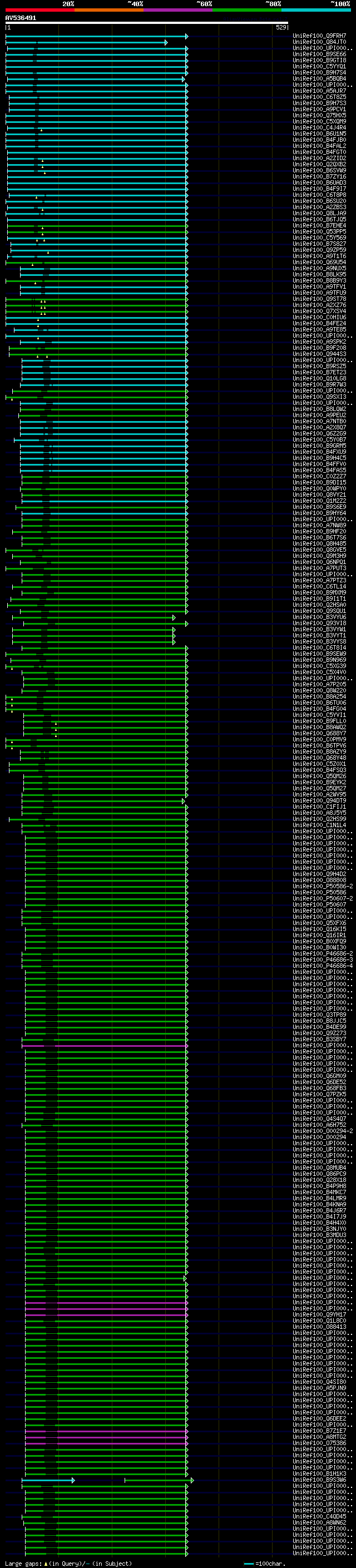356x1568 pixels.
Task: Click the UniRef100_Q9SXI3 label
Action: 319,397
